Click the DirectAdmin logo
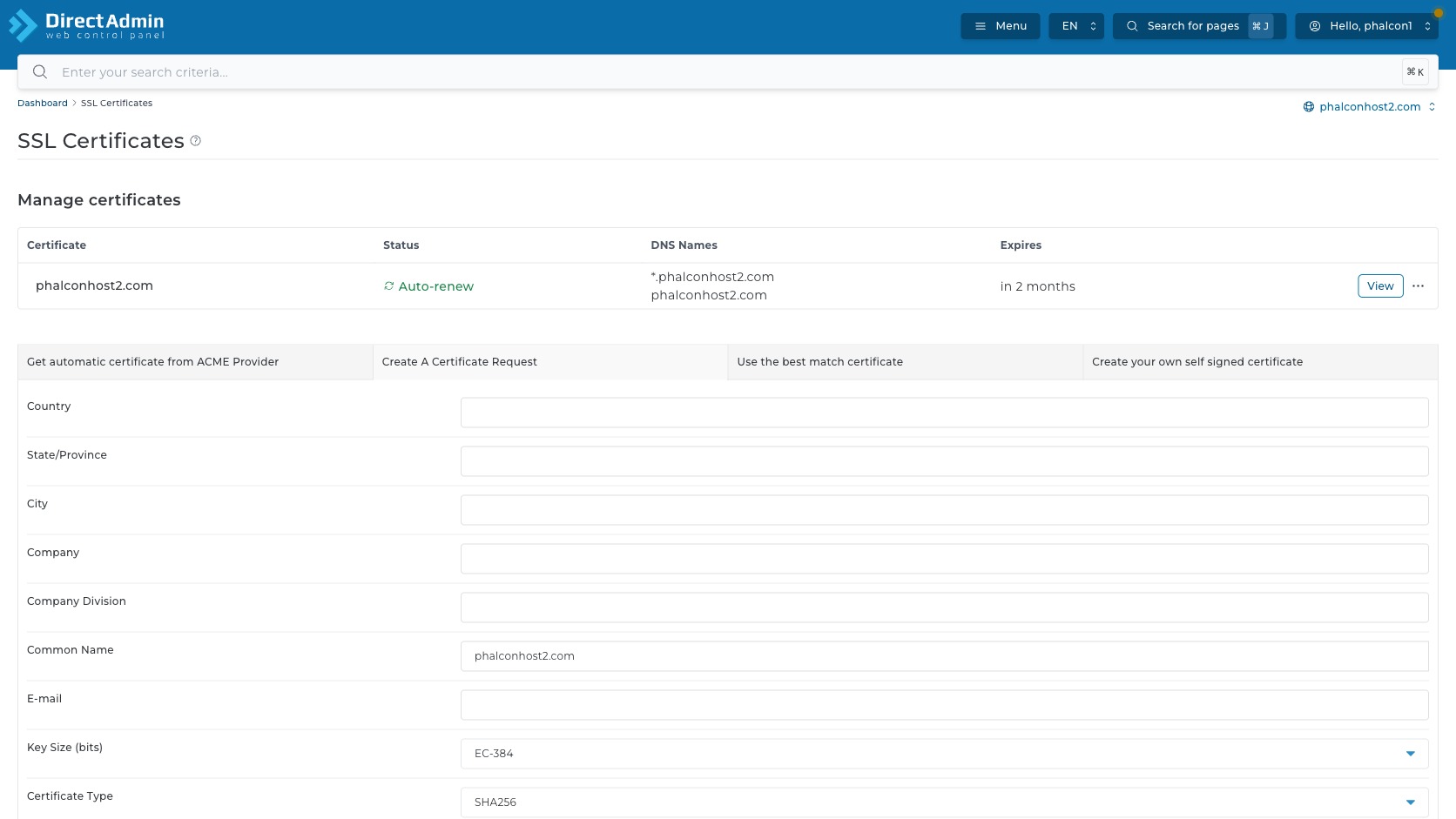Viewport: 1456px width, 819px height. pos(86,26)
